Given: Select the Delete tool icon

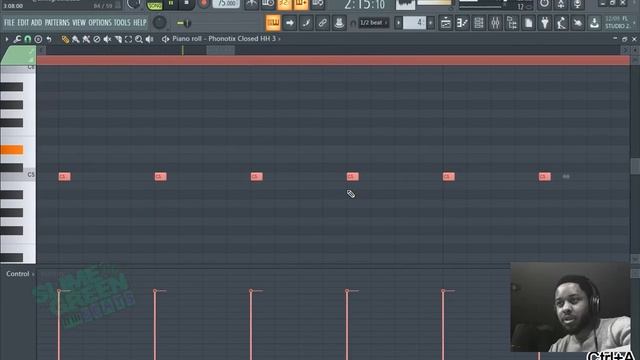Looking at the screenshot, I should click(x=97, y=39).
